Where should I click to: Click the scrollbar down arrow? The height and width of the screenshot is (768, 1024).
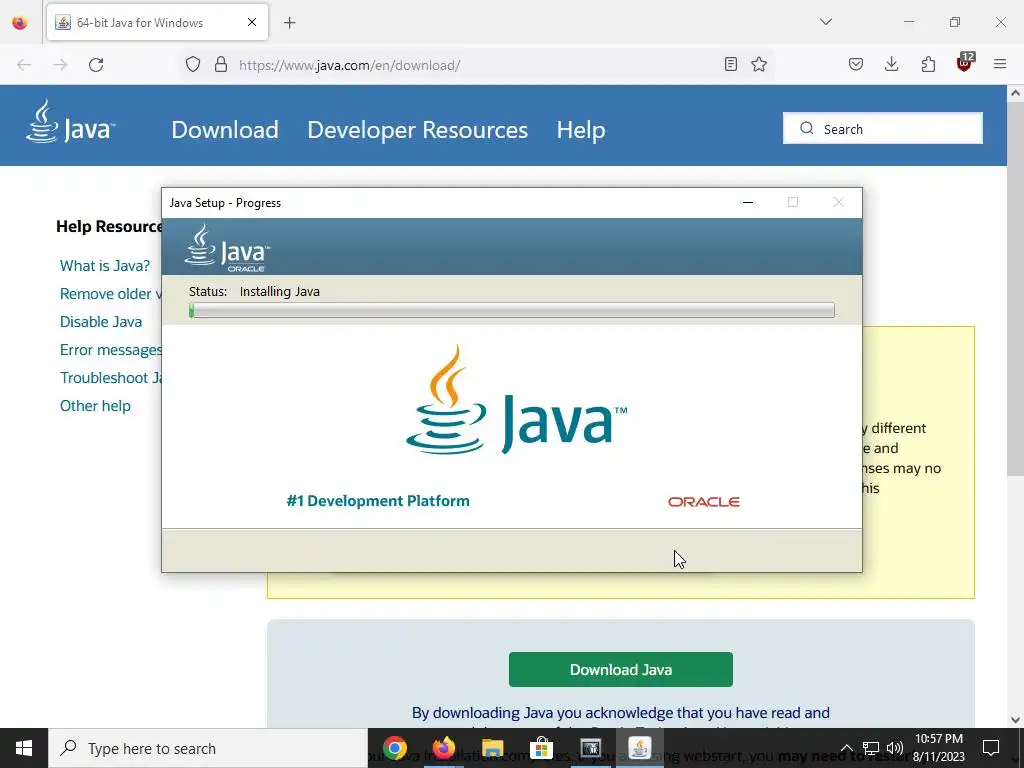(1015, 720)
